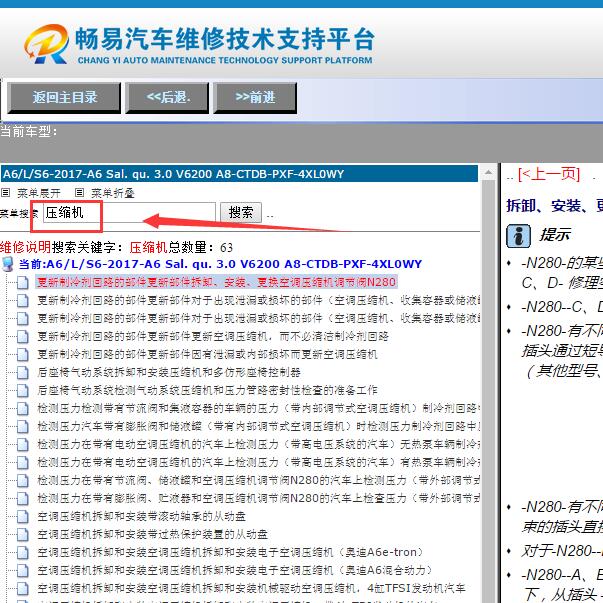Open 电动空调压缩机 item for 有热泵车辆
Image resolution: width=603 pixels, height=603 pixels.
click(258, 462)
